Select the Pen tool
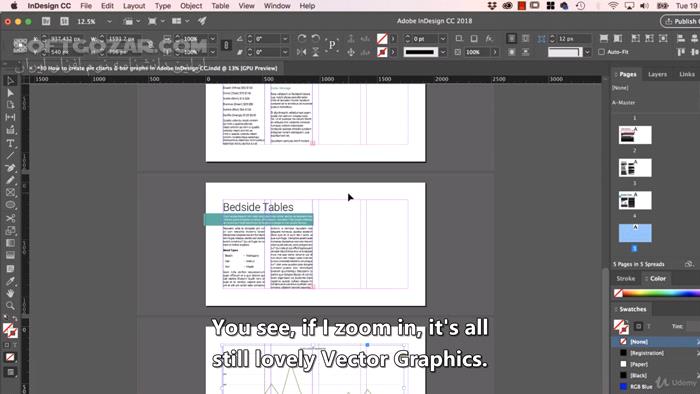The width and height of the screenshot is (700, 394). [10, 168]
